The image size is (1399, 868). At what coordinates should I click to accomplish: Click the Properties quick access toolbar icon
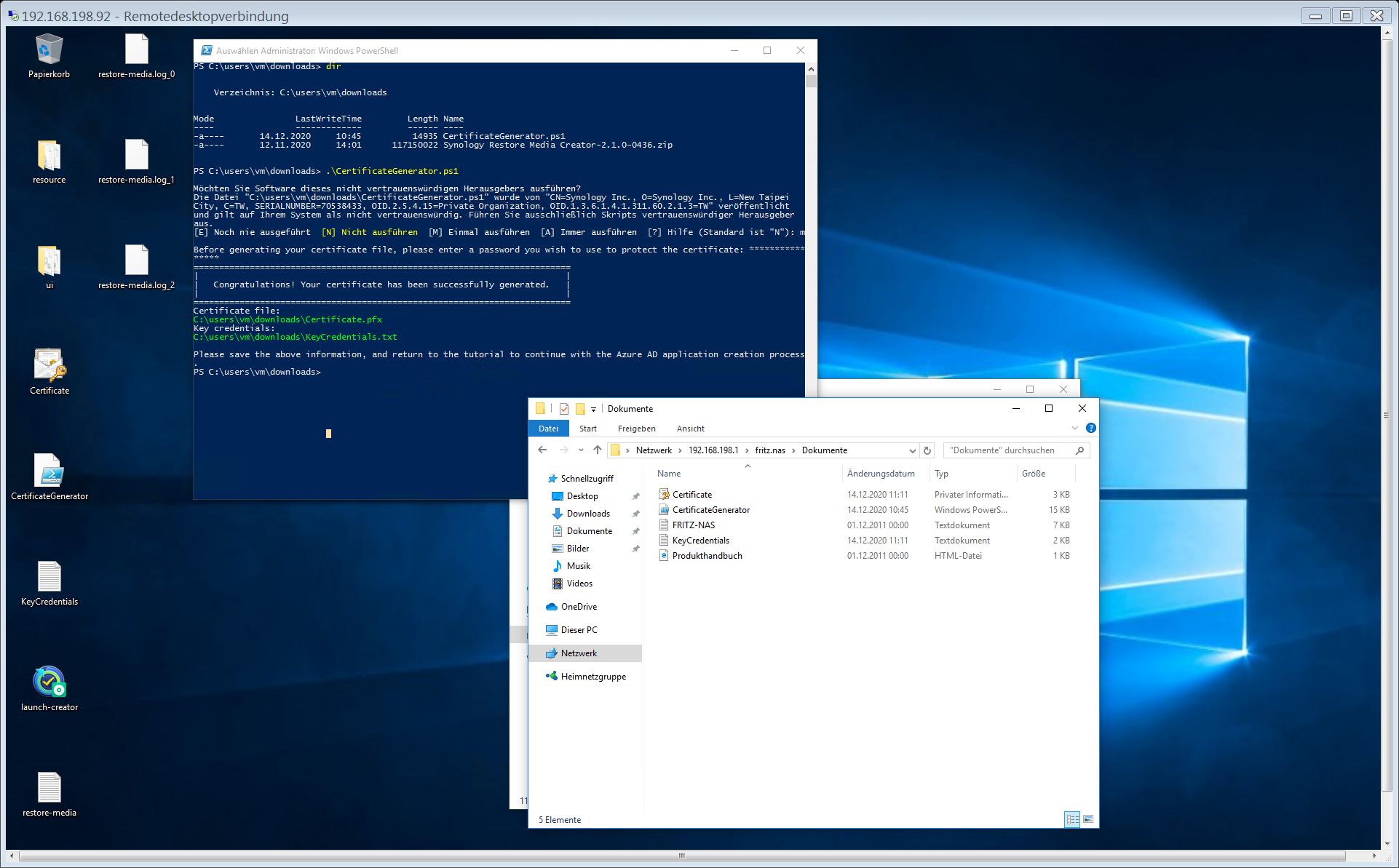tap(564, 409)
